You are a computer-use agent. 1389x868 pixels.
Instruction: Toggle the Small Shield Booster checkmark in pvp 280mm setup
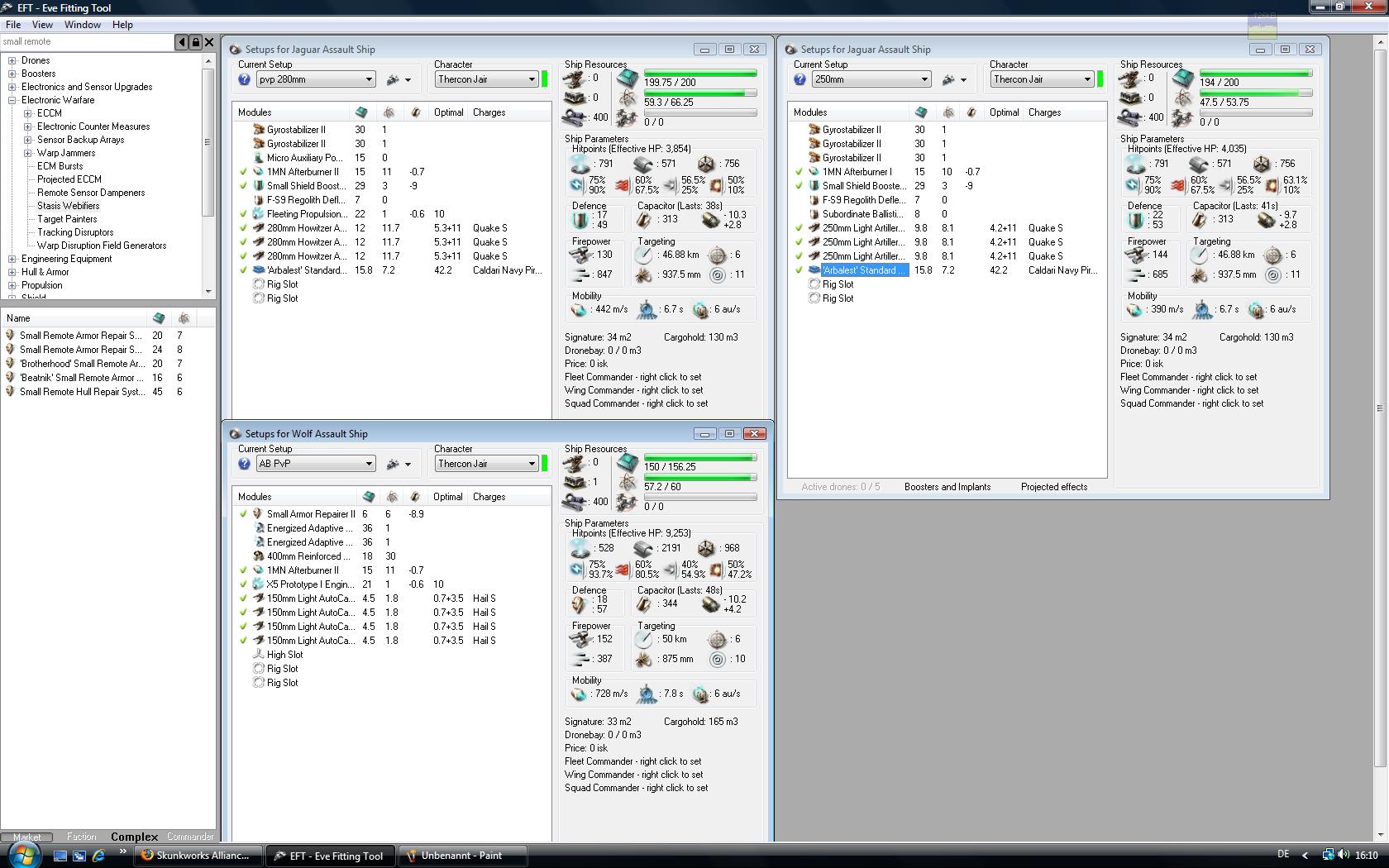tap(244, 186)
